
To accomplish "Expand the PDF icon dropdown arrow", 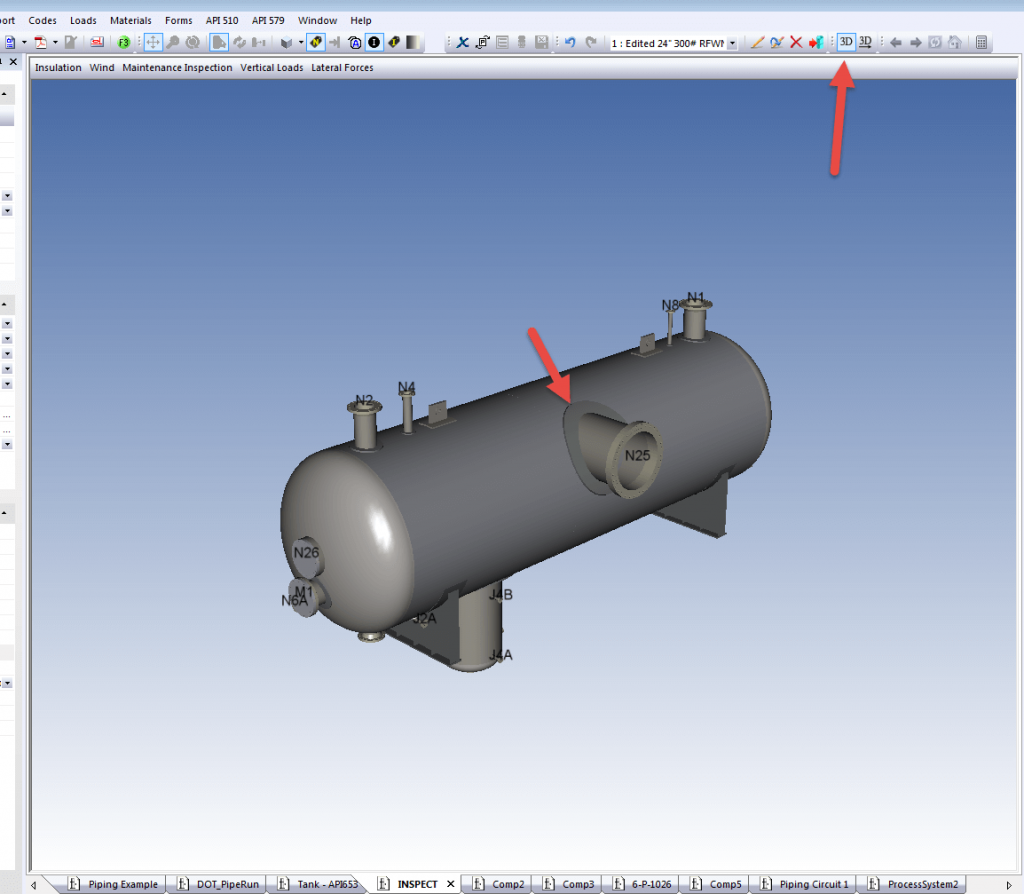I will point(55,43).
